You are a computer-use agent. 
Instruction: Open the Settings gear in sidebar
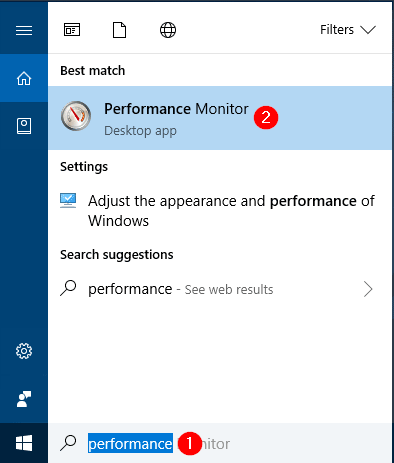point(24,351)
